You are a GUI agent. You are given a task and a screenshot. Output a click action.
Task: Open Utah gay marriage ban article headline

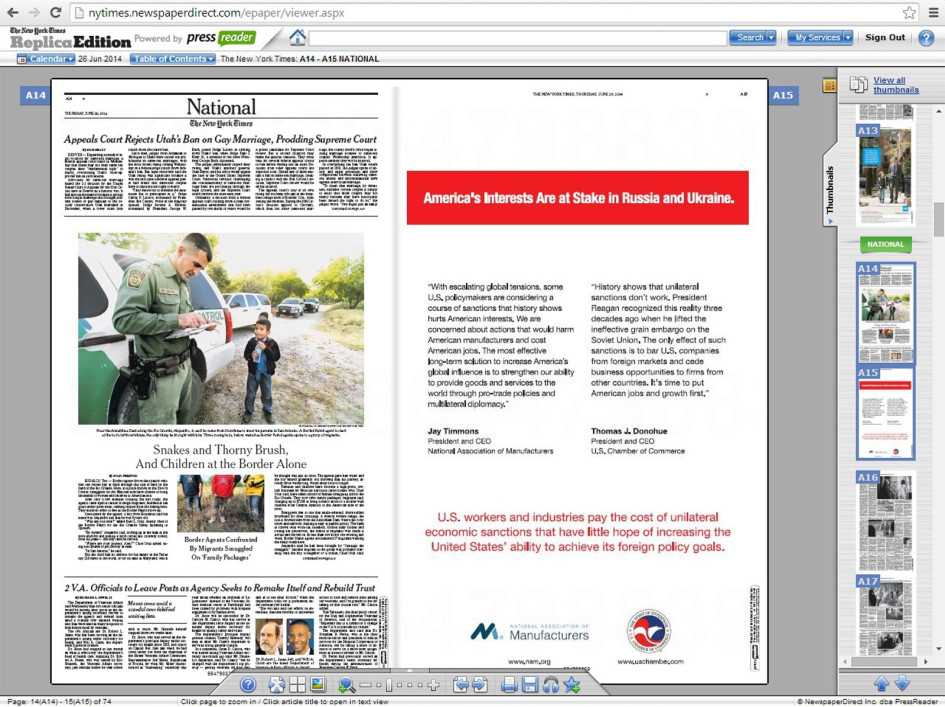pyautogui.click(x=221, y=139)
